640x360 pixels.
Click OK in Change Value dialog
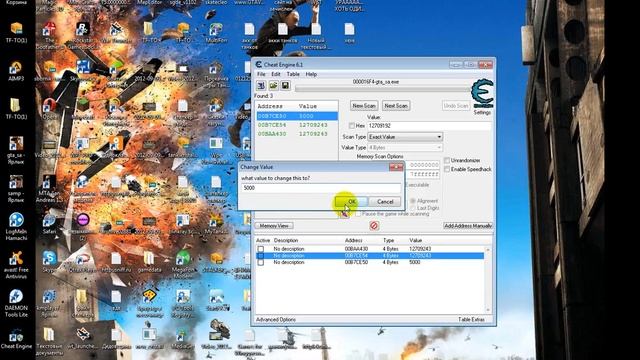351,202
